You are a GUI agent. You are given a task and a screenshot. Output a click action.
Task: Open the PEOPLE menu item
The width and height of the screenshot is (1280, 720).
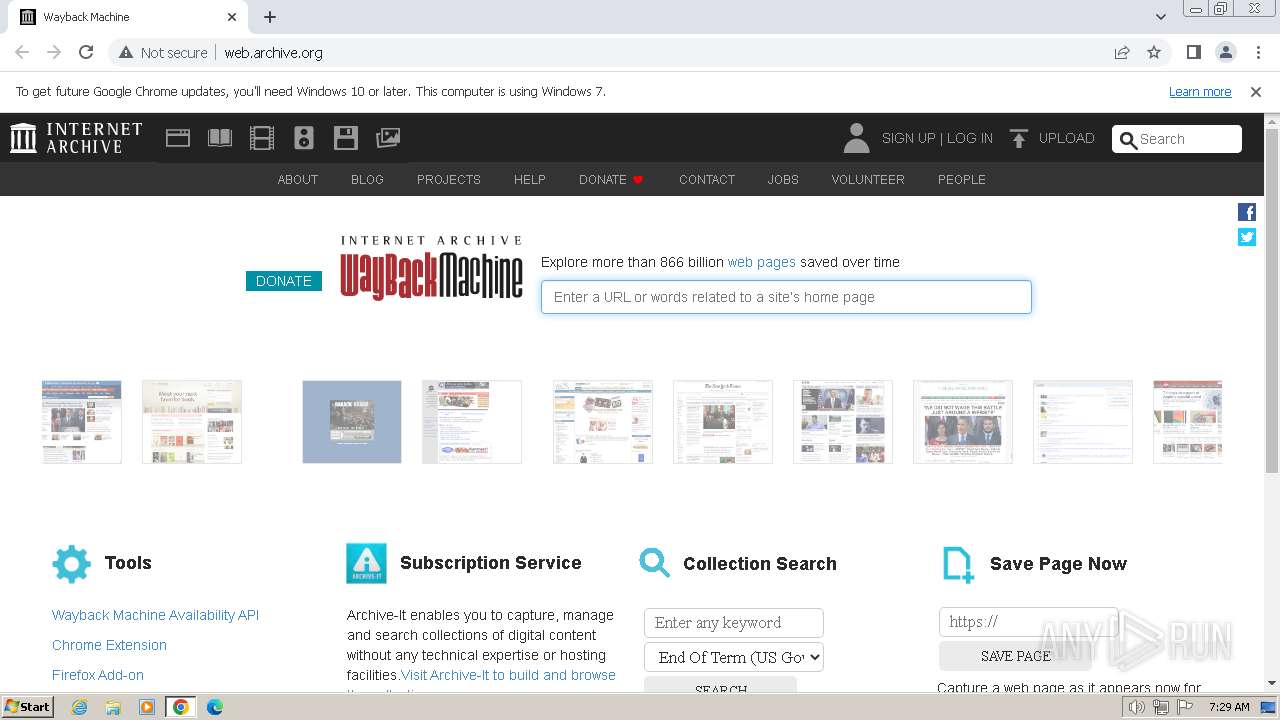962,180
